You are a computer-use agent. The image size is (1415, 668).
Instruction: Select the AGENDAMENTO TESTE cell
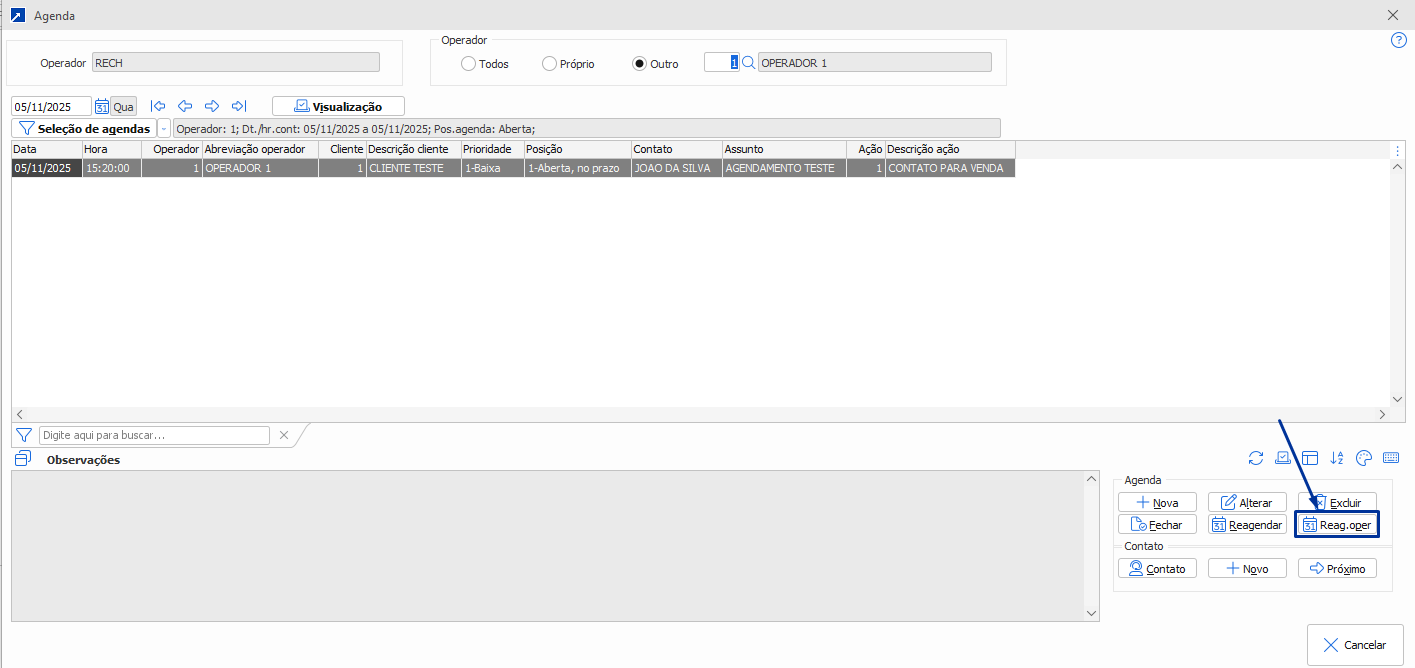(x=785, y=168)
